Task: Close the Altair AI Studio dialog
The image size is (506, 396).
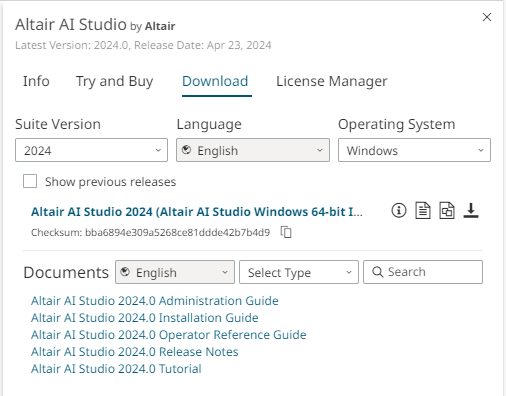Action: click(x=487, y=17)
